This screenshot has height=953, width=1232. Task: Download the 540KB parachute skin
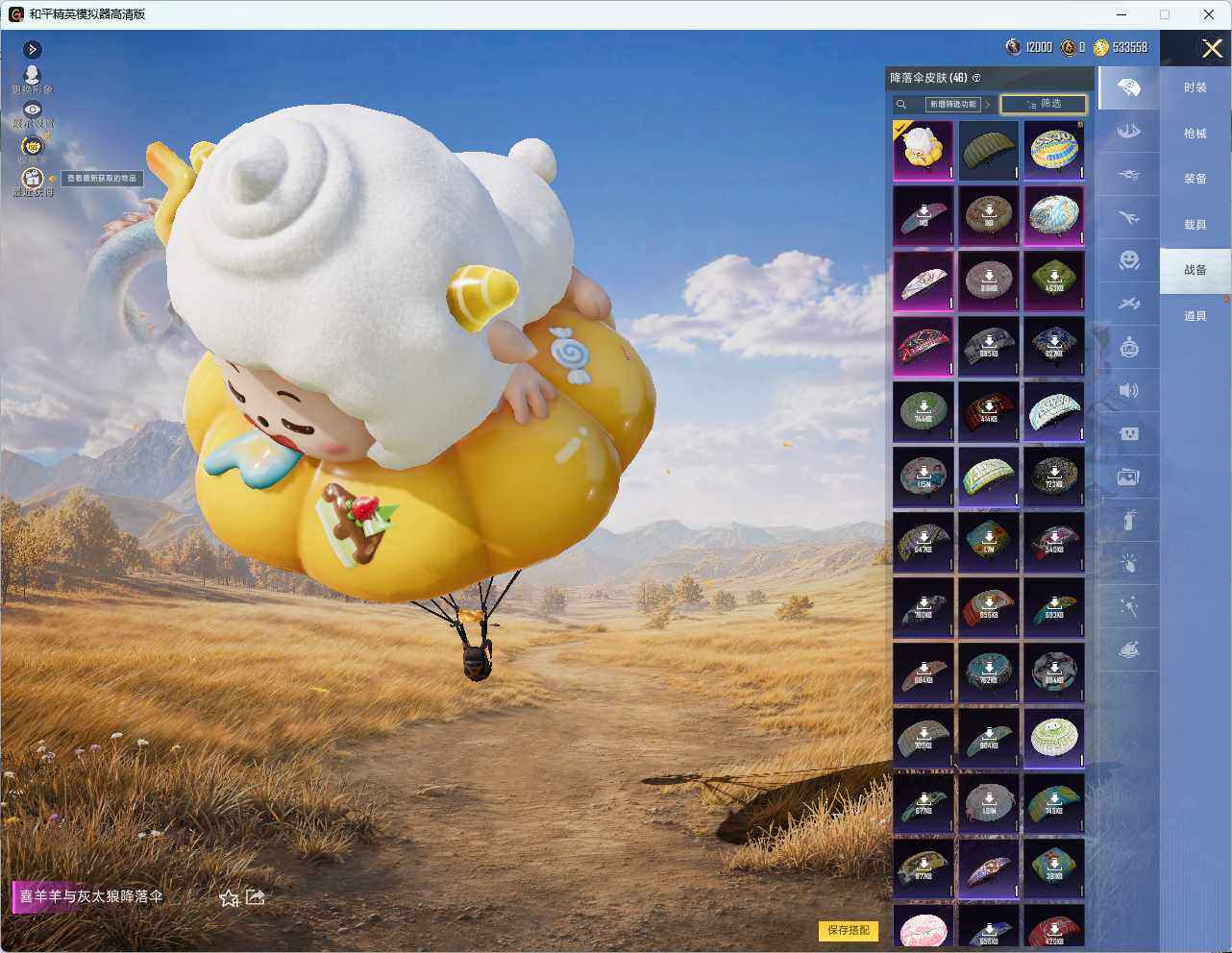click(x=1054, y=543)
